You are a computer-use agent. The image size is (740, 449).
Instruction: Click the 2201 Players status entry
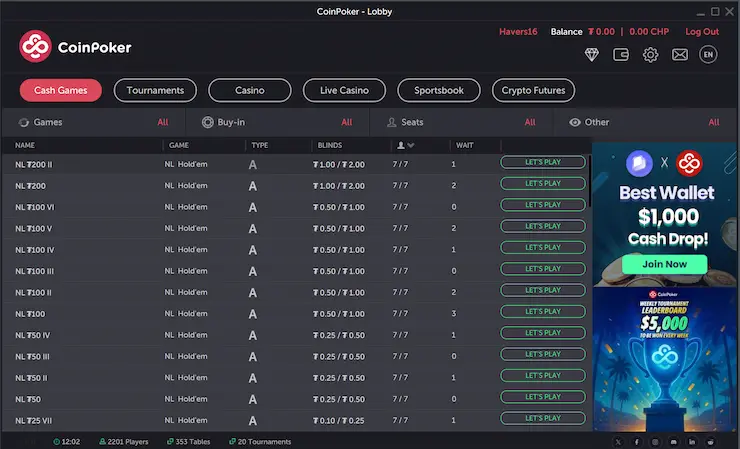click(x=124, y=442)
